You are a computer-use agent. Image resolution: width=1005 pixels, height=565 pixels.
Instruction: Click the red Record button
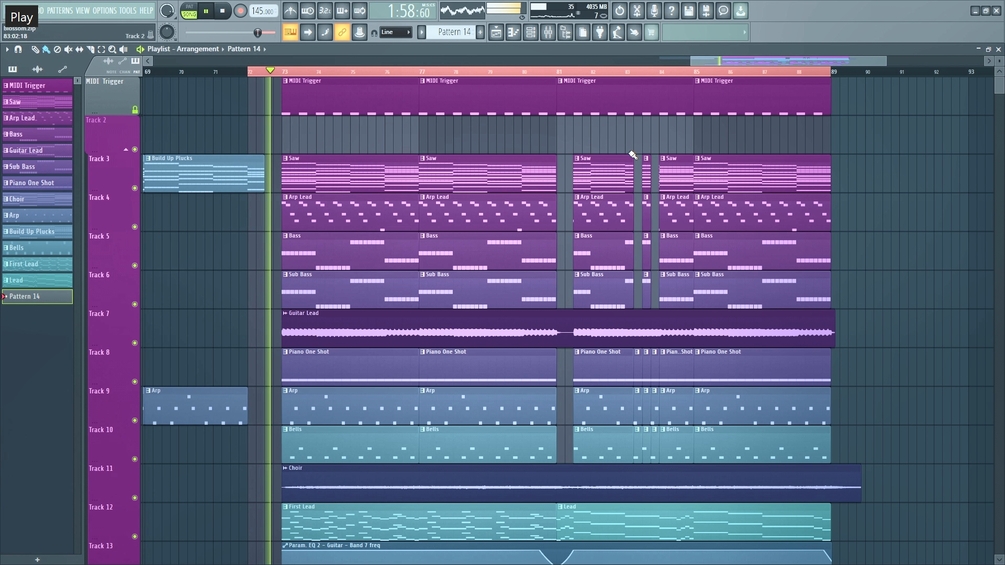click(240, 11)
